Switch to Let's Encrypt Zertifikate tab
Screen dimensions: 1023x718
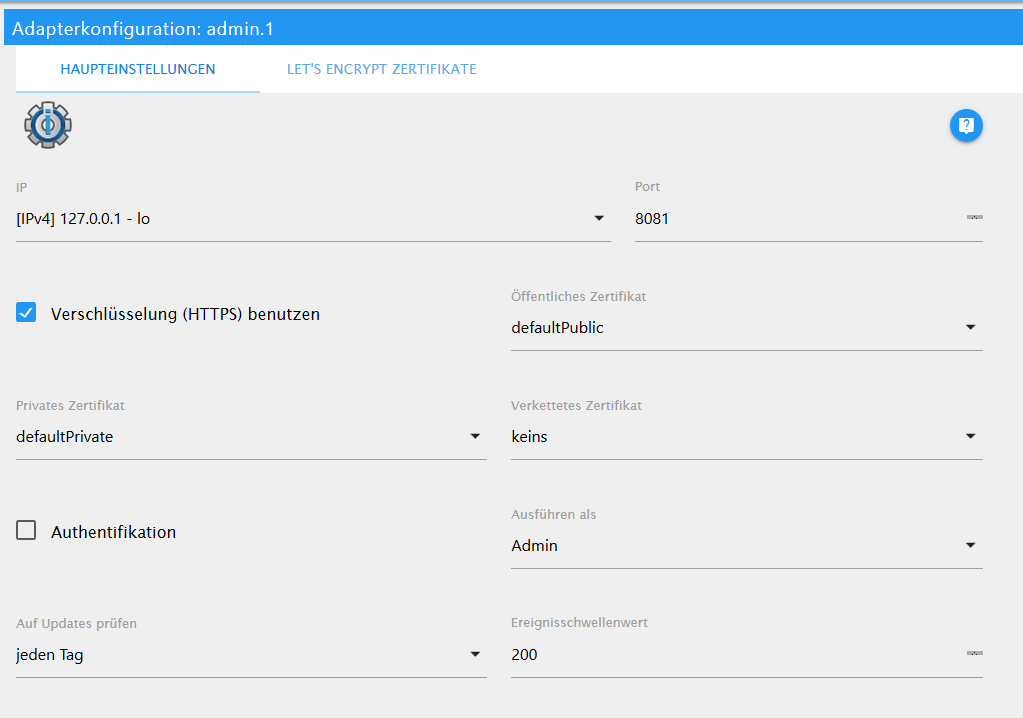point(381,69)
